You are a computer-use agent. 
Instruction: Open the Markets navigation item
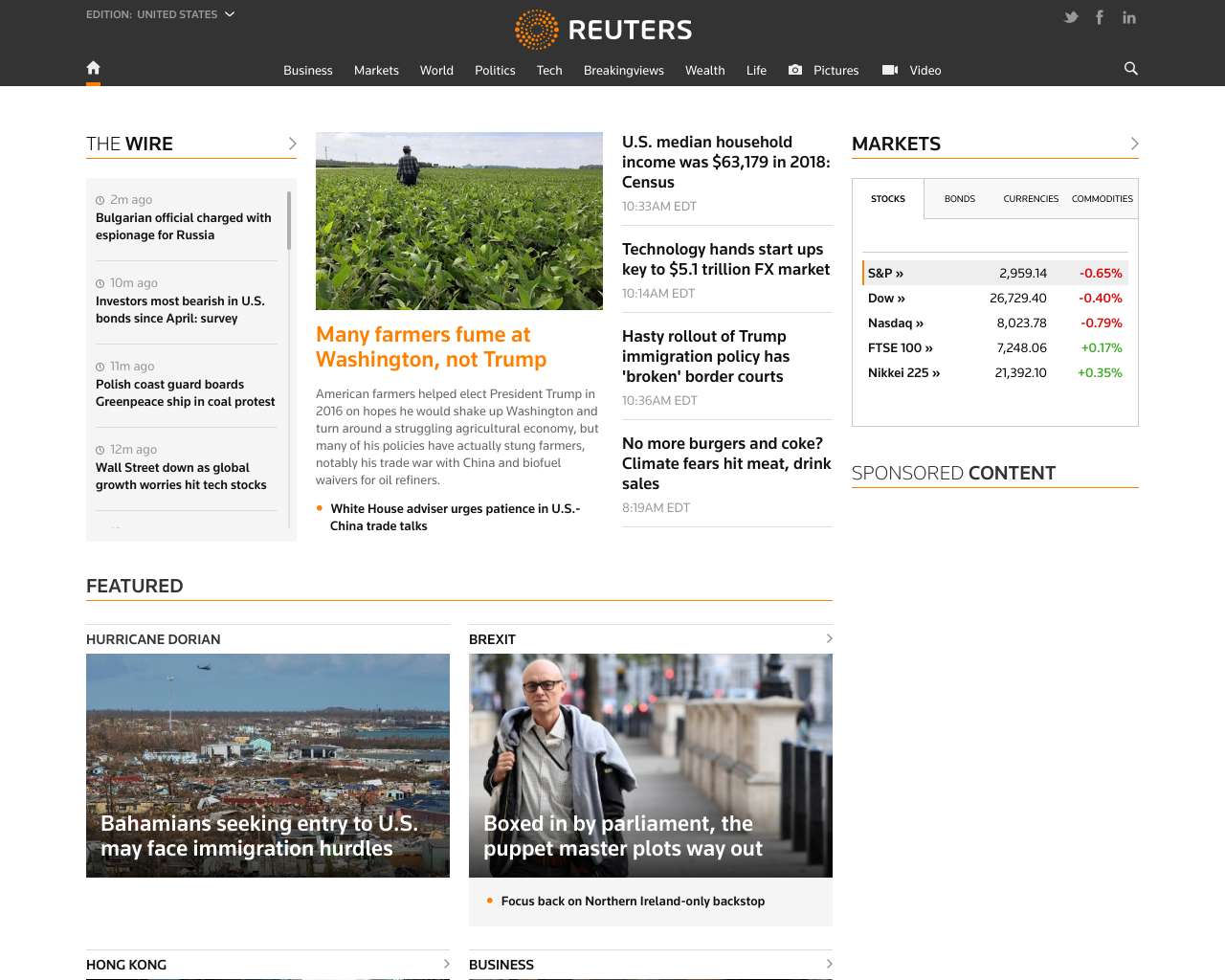[x=376, y=71]
